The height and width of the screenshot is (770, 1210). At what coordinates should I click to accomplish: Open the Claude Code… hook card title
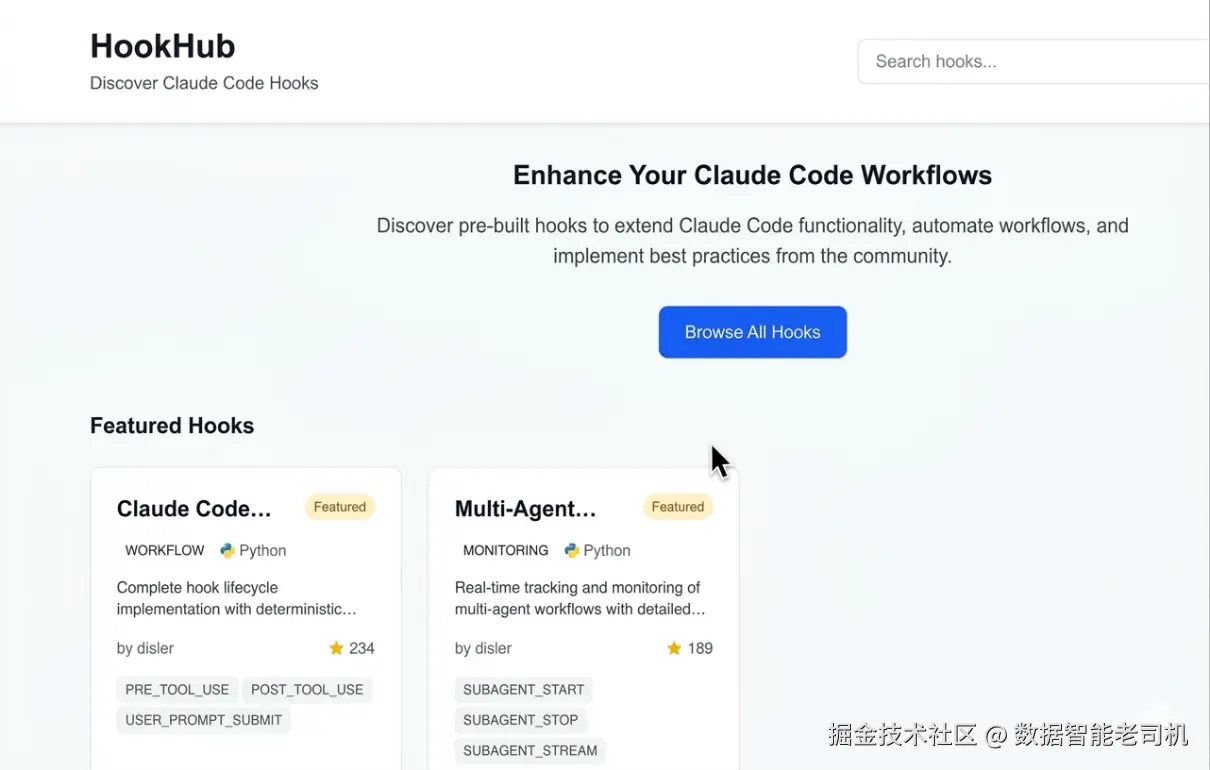pos(194,509)
